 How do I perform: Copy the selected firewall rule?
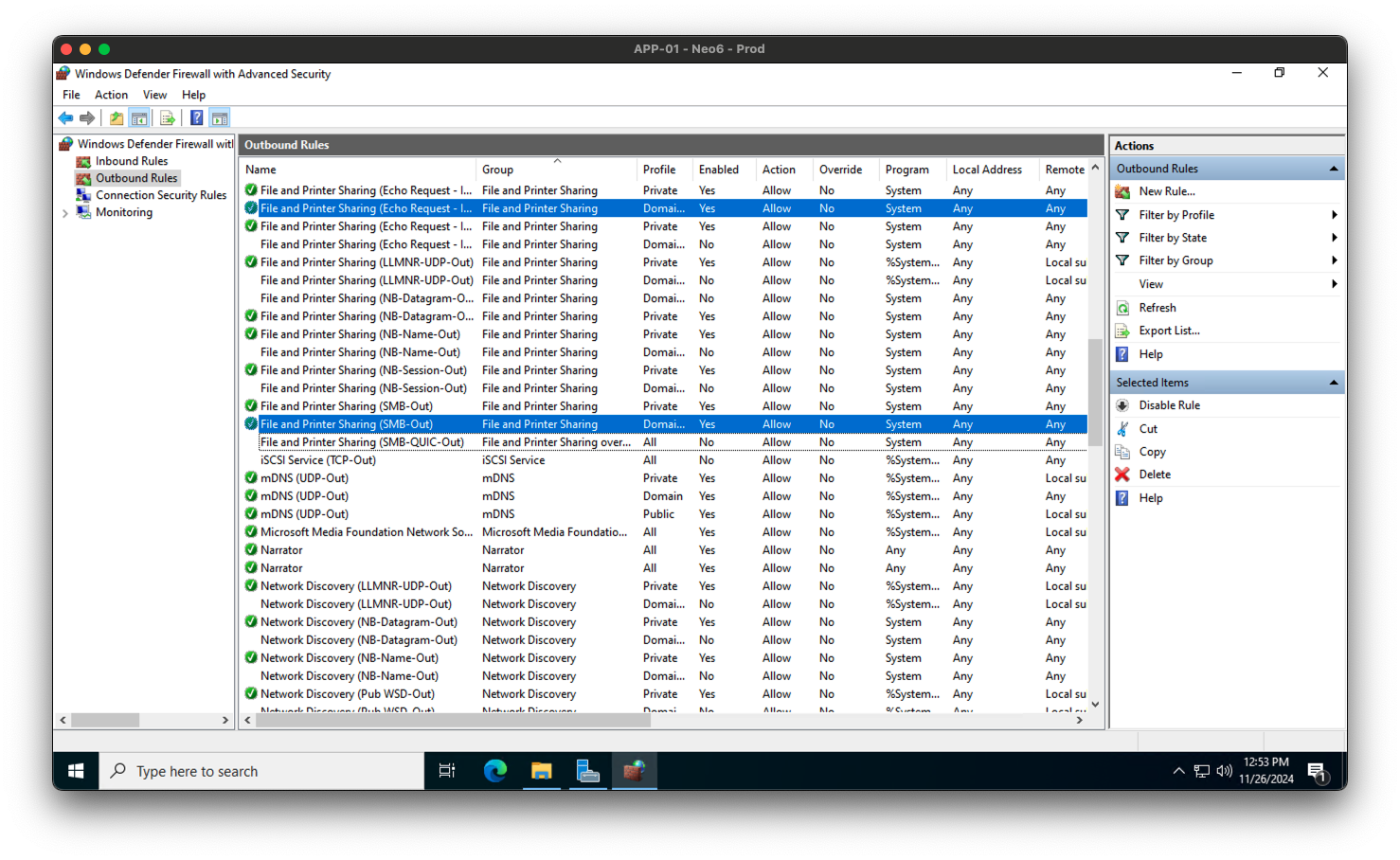1151,451
